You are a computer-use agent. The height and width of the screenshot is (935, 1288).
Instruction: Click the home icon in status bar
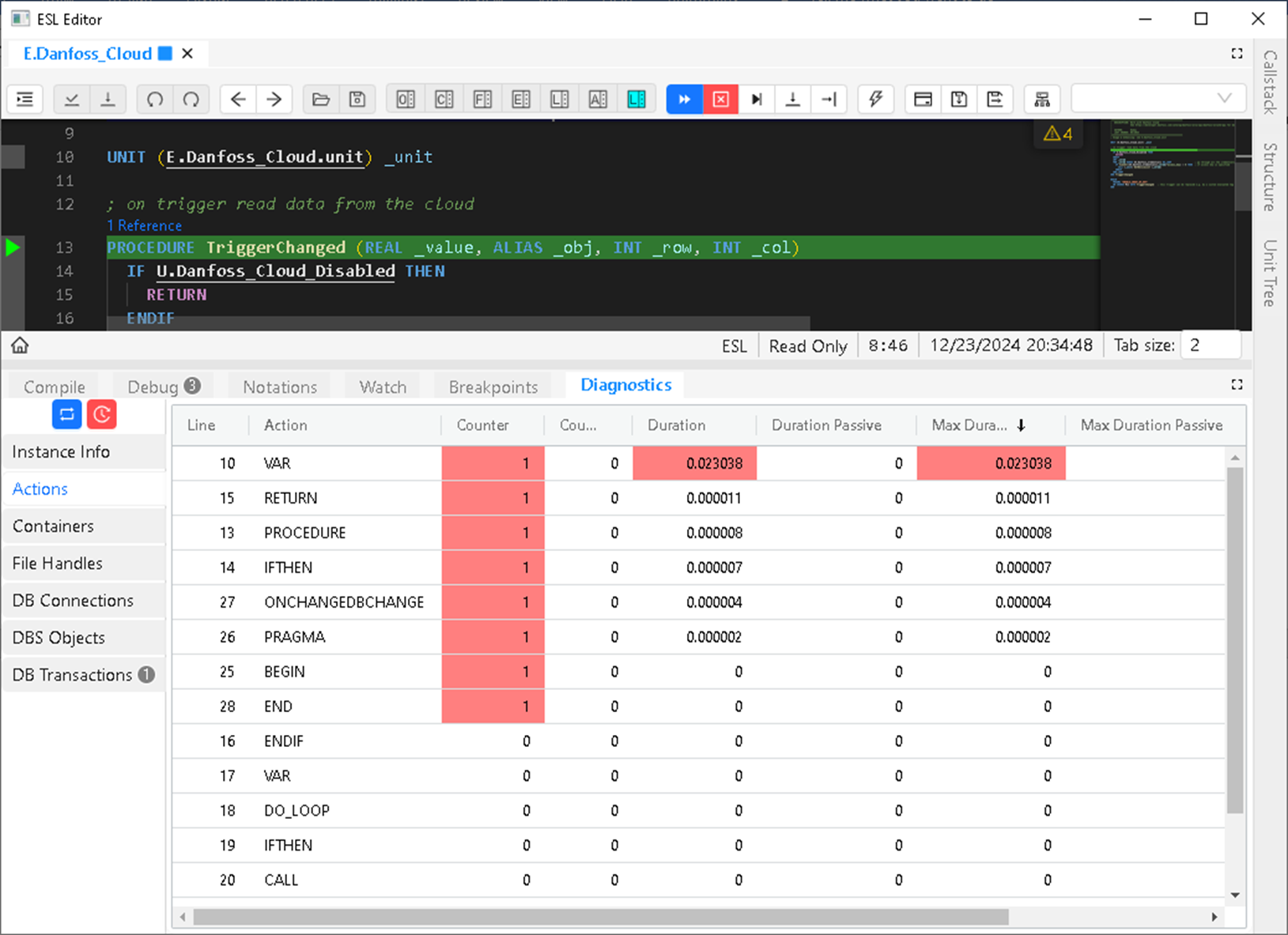20,345
